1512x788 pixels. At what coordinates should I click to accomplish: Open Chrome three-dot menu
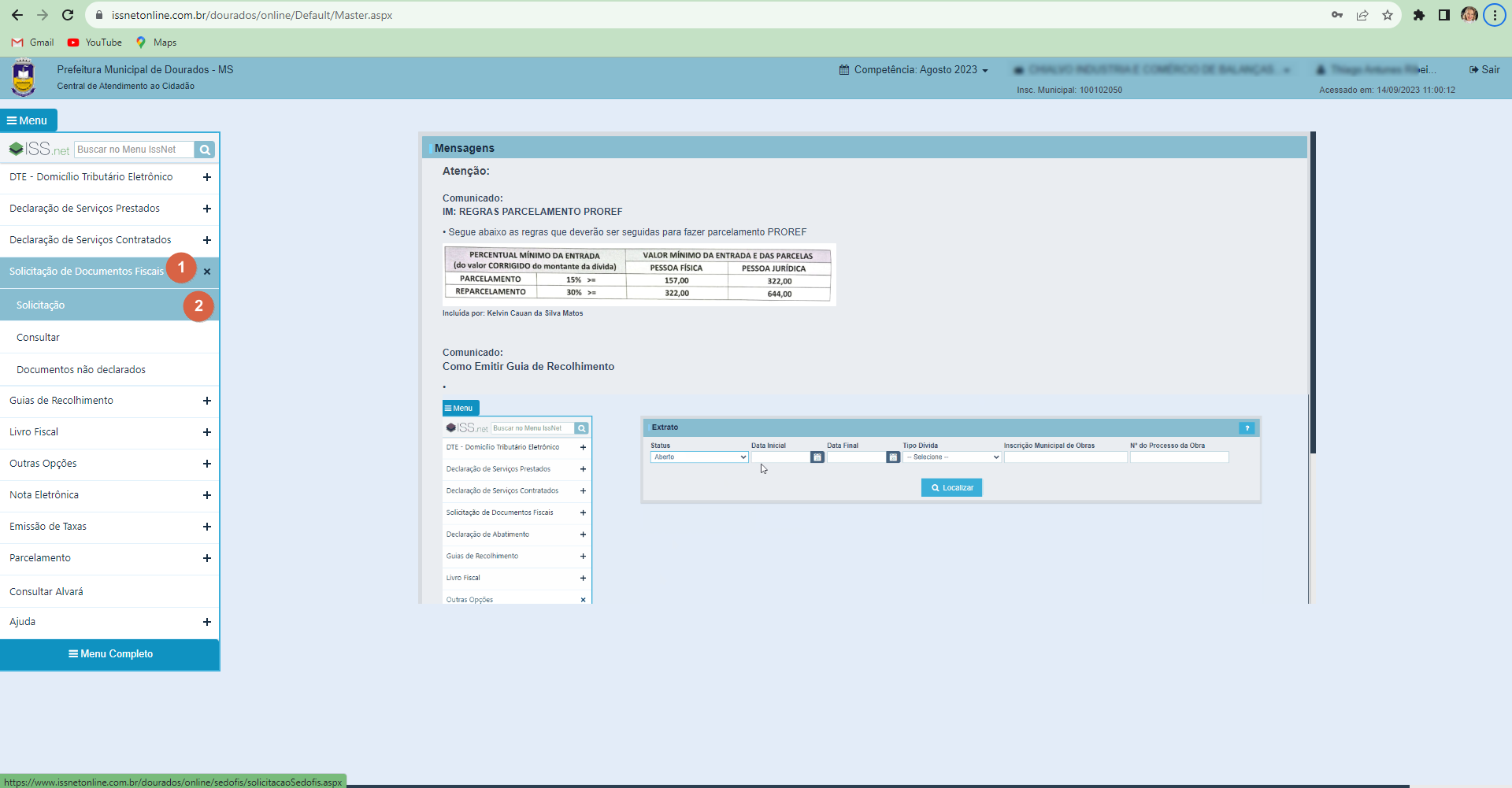coord(1495,15)
